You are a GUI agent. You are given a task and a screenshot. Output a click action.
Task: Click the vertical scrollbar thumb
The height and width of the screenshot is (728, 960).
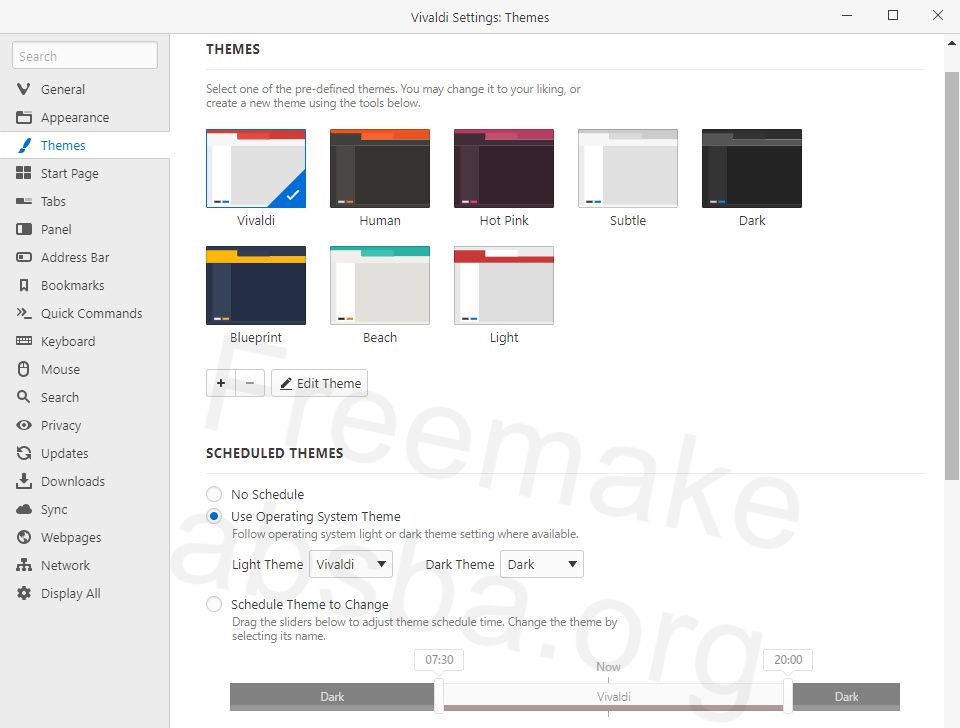(951, 276)
